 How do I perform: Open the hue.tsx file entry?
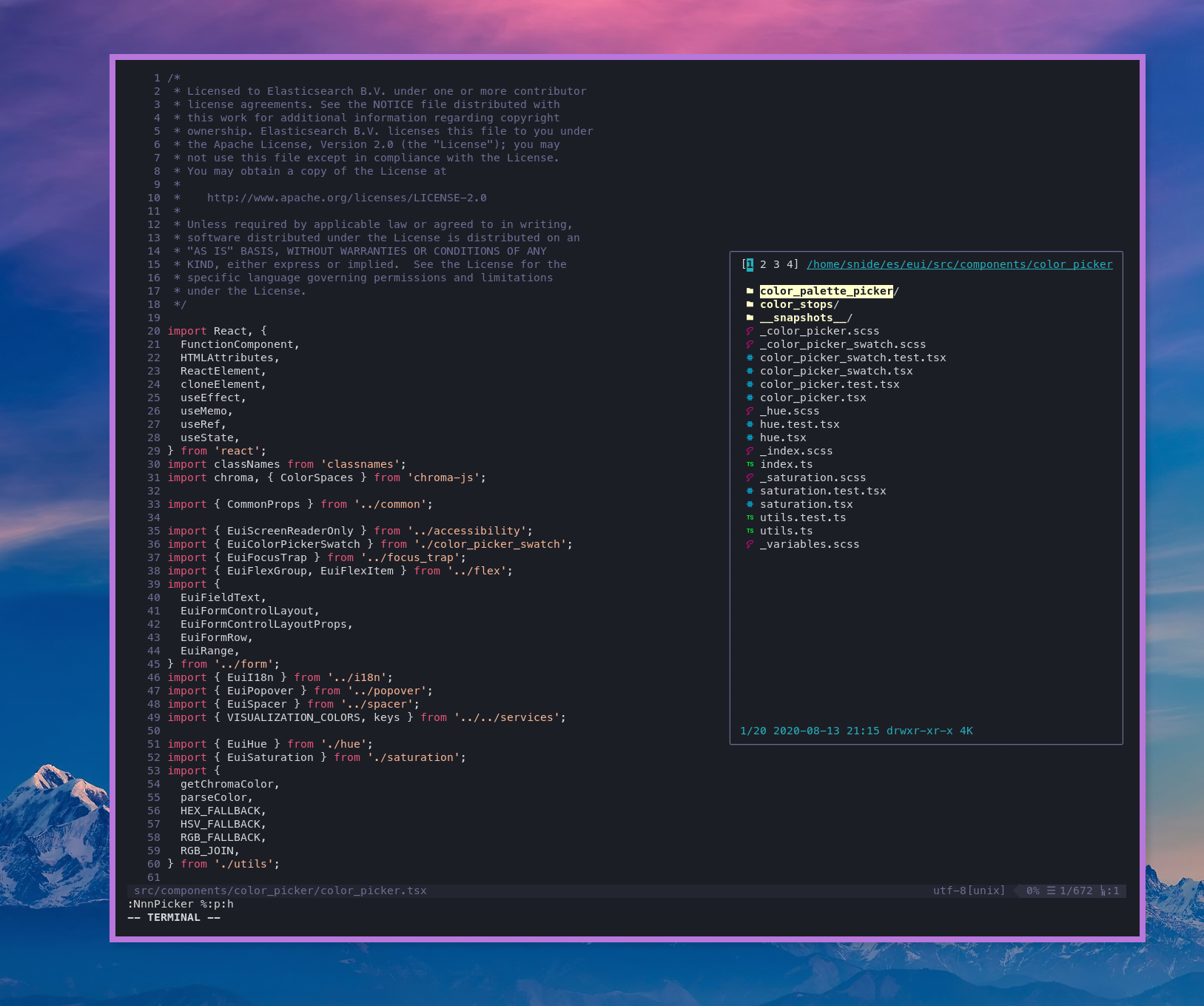coord(783,437)
